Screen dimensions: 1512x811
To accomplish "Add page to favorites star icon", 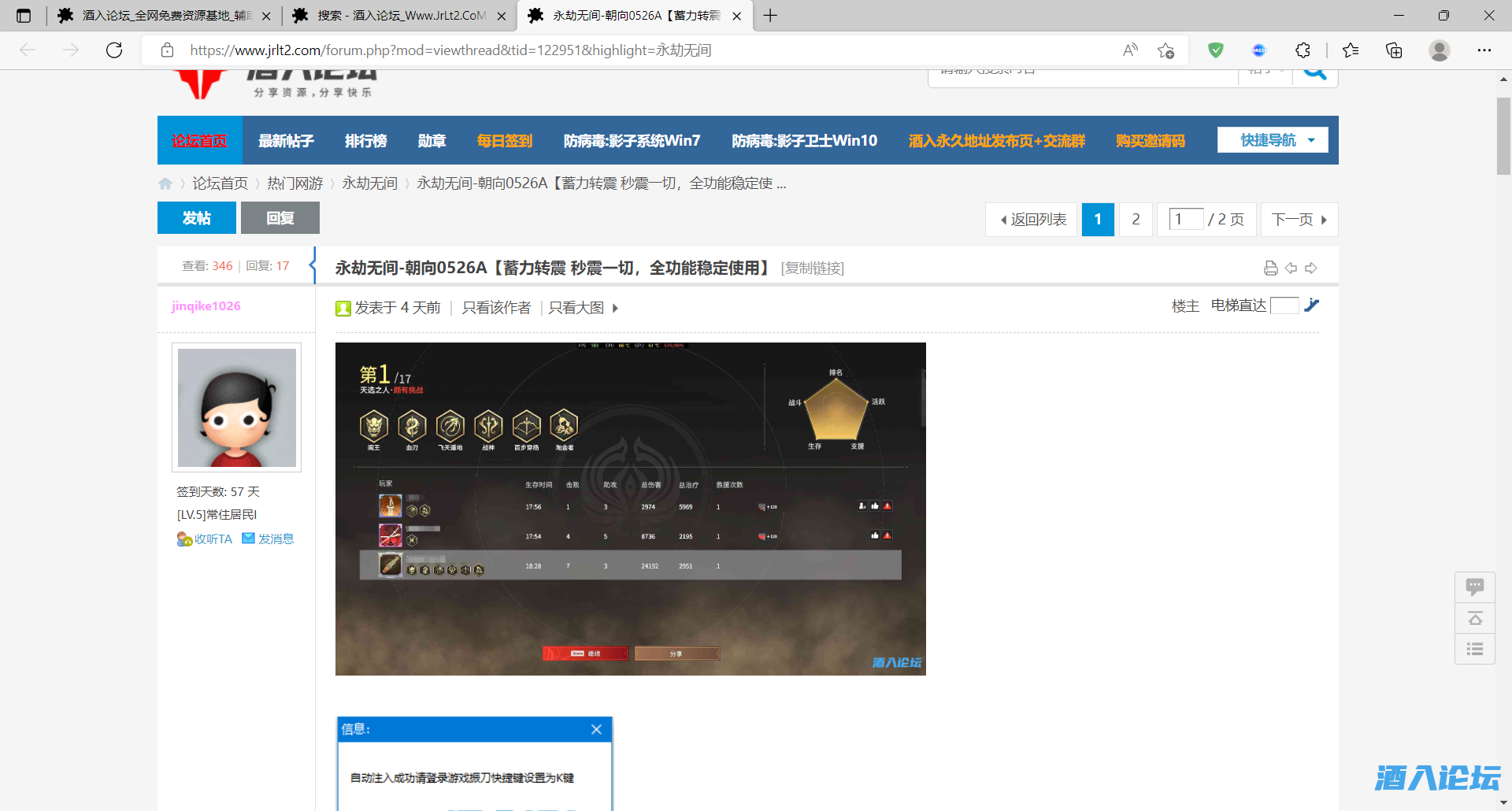I will pos(1166,50).
